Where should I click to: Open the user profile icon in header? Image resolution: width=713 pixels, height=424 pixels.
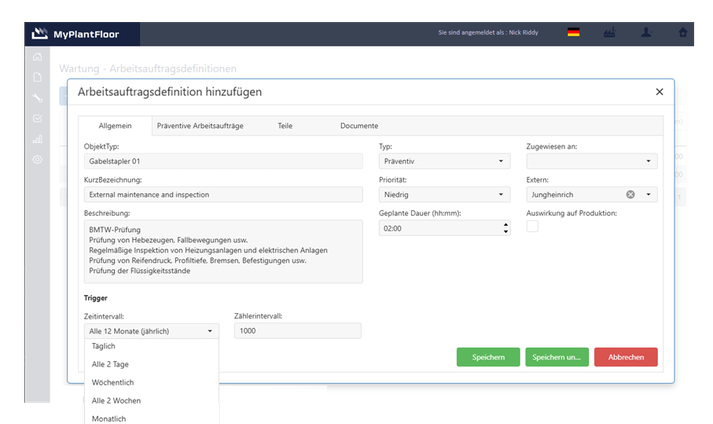pyautogui.click(x=646, y=32)
